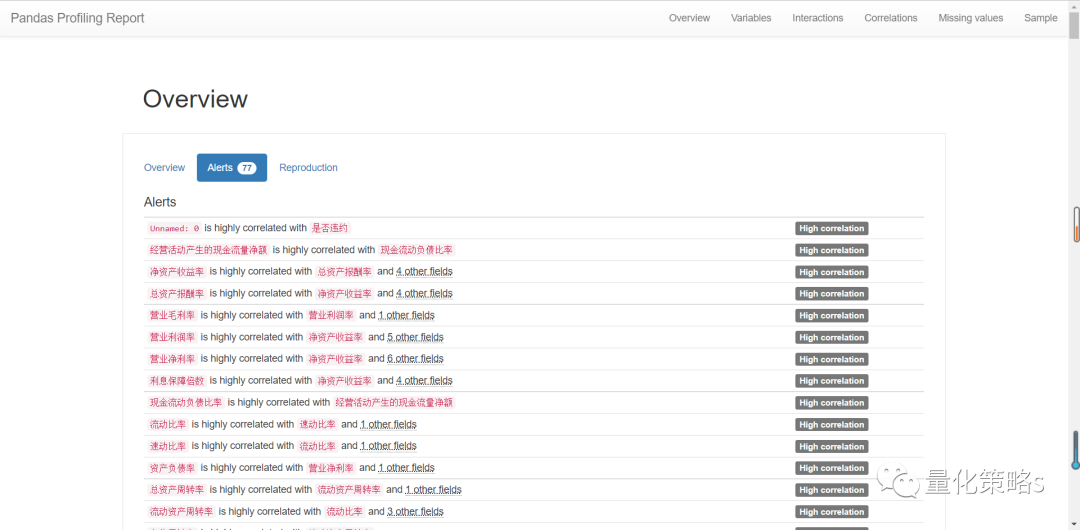
Task: Click the Overview page heading
Action: pyautogui.click(x=195, y=99)
